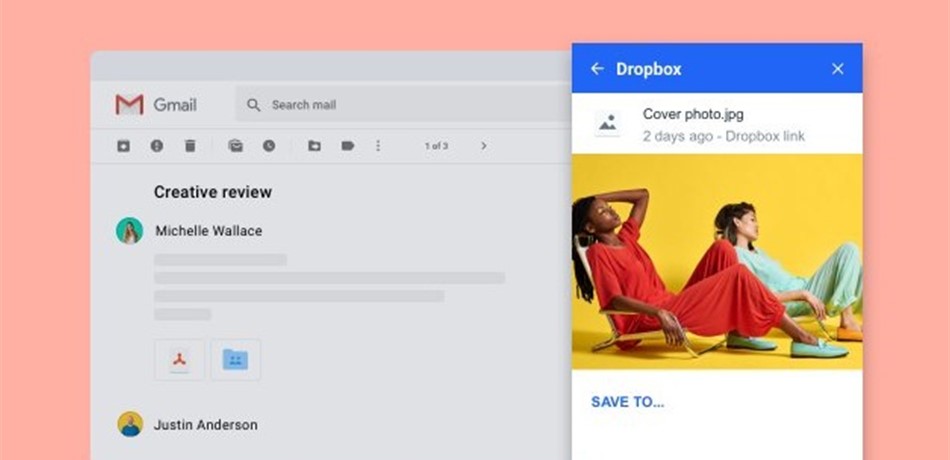Click the Cover photo.jpg file name
This screenshot has height=460, width=950.
693,114
